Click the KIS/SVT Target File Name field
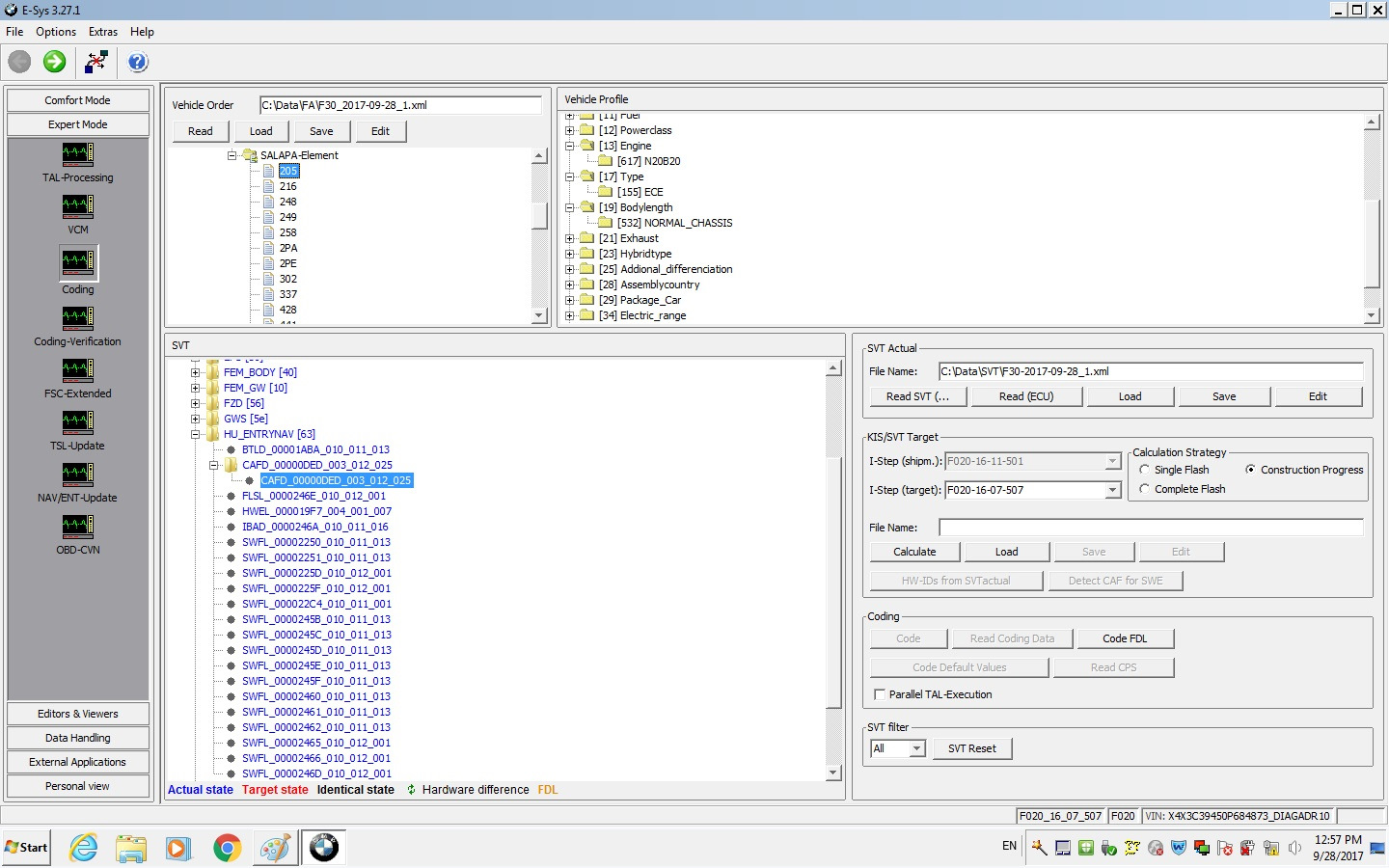The image size is (1389, 868). click(1151, 528)
